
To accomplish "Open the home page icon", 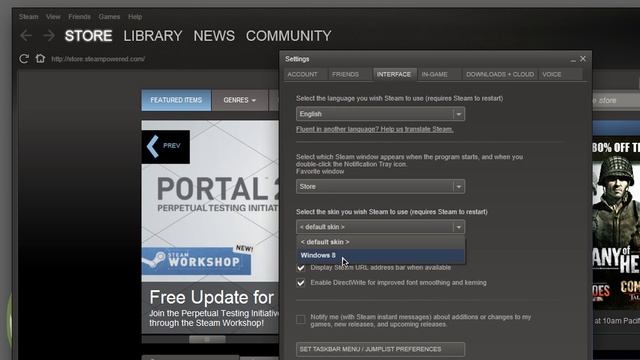I will [40, 58].
